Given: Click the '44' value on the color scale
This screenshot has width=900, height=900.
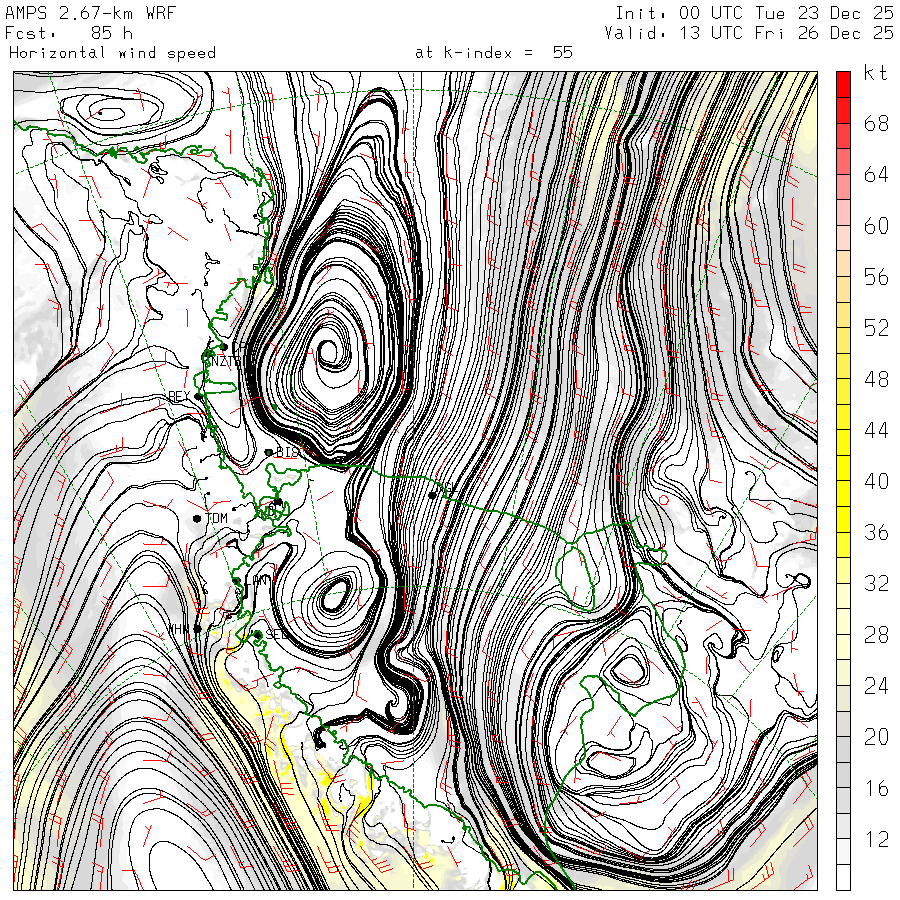Looking at the screenshot, I should (876, 430).
